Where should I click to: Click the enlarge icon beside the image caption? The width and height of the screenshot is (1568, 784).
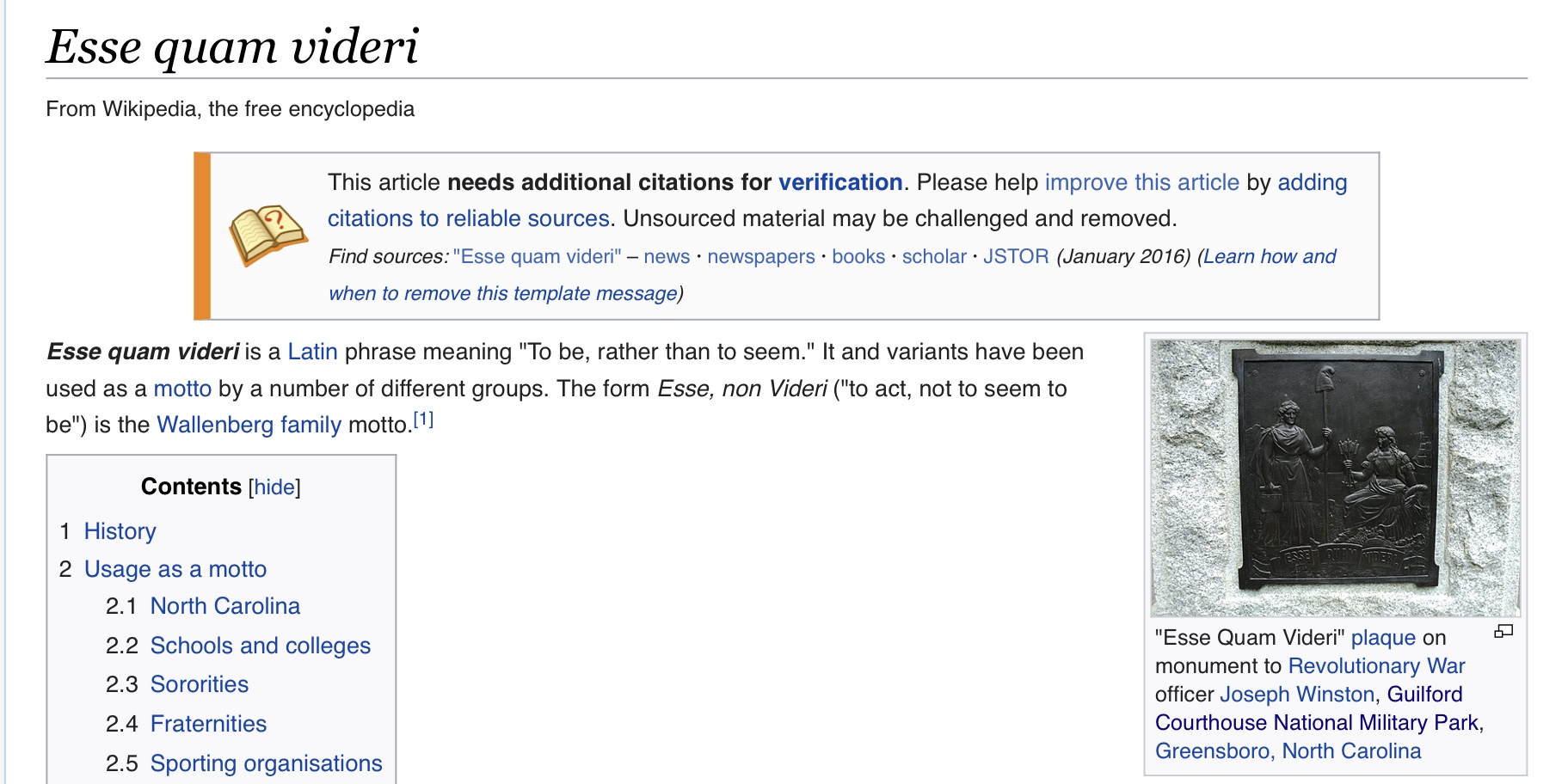pos(1503,632)
